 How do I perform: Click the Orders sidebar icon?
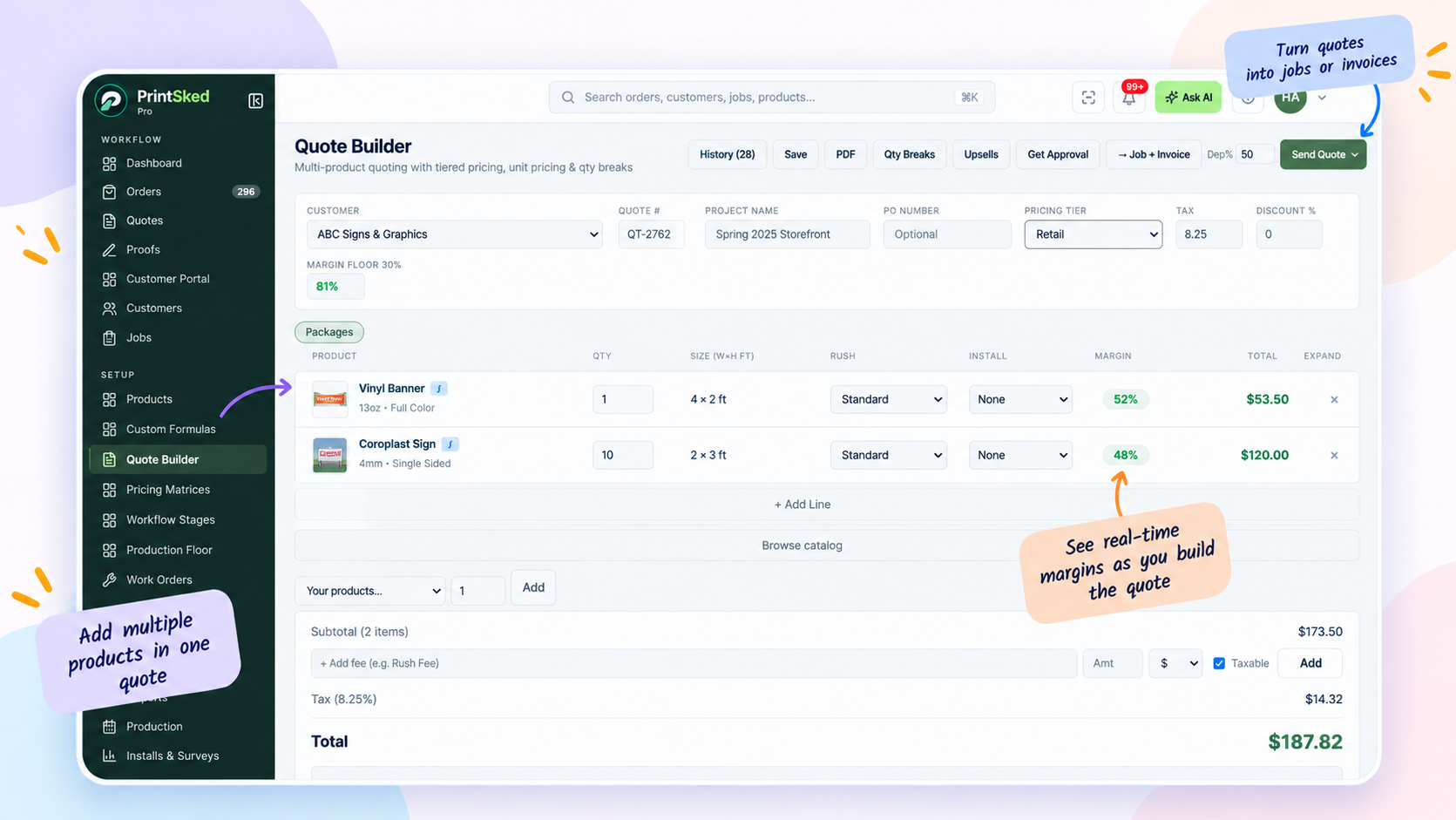coord(109,192)
